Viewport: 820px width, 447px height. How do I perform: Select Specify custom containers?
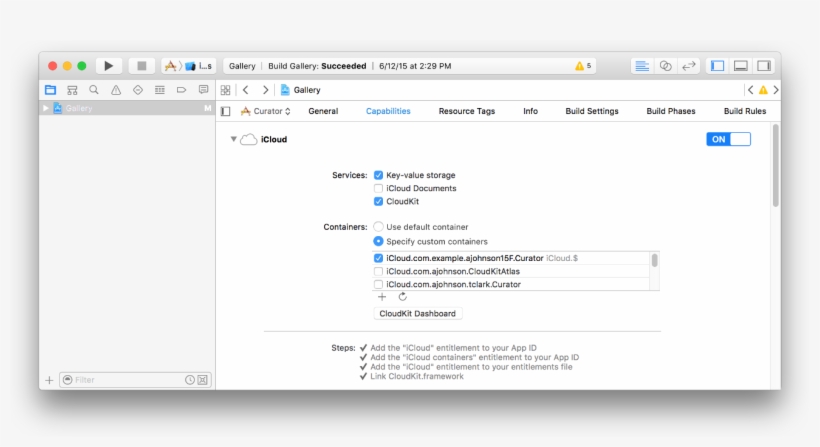378,241
